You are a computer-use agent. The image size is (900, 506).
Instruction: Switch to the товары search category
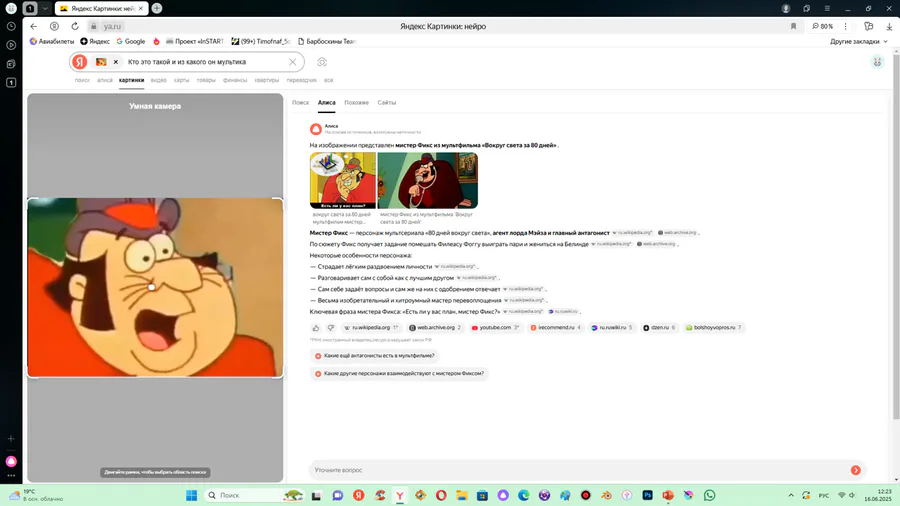tap(206, 80)
